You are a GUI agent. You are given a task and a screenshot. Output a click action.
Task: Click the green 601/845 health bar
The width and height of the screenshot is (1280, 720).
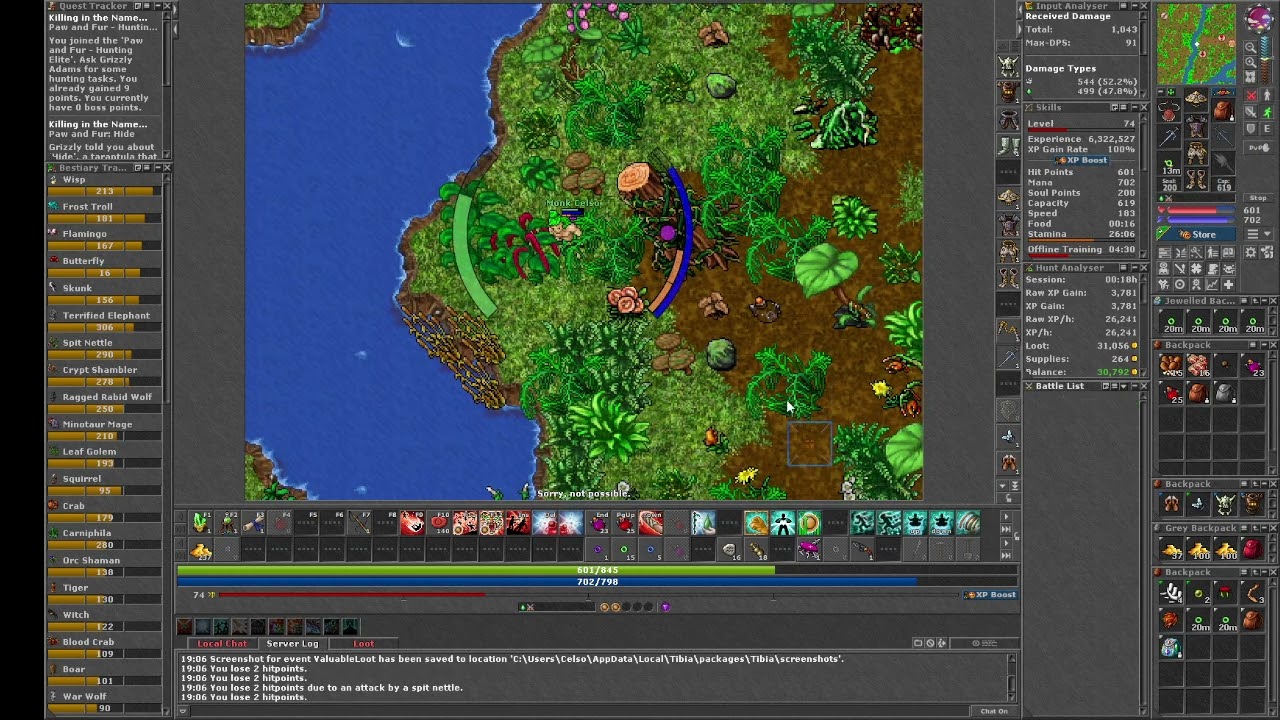(x=597, y=570)
